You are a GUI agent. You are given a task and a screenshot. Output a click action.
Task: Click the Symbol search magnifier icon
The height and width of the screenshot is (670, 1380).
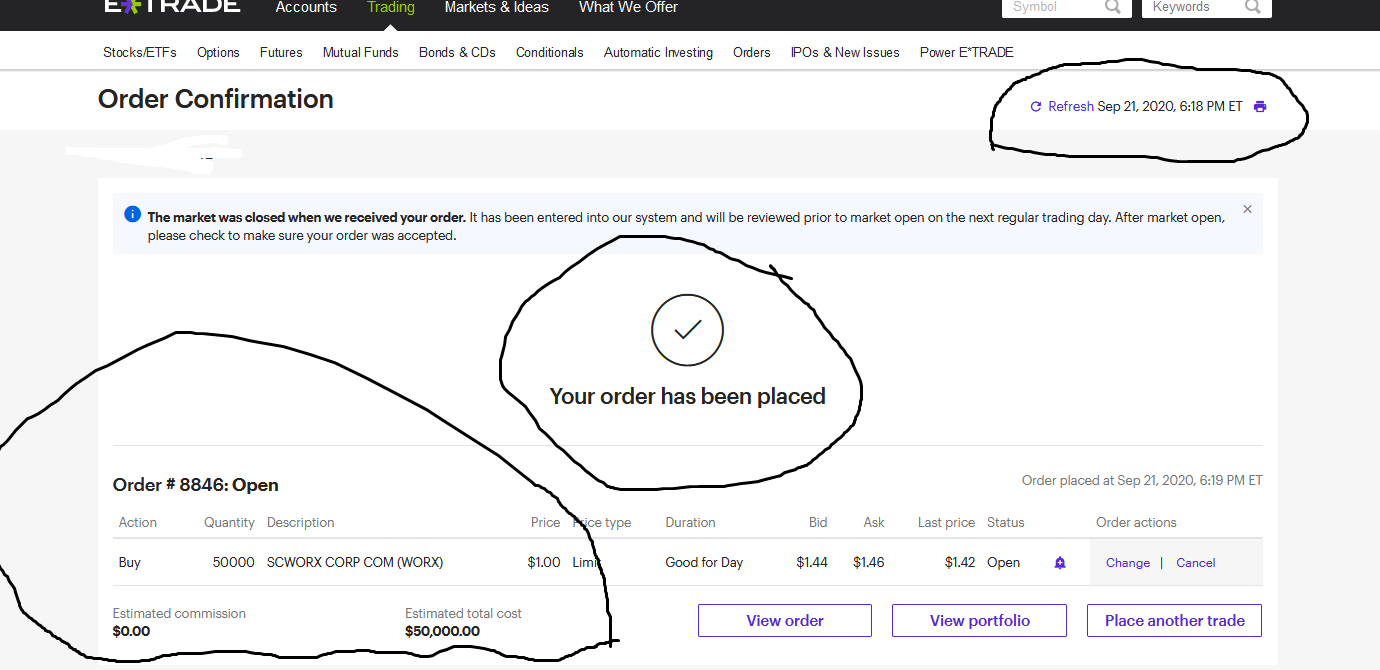coord(1113,6)
